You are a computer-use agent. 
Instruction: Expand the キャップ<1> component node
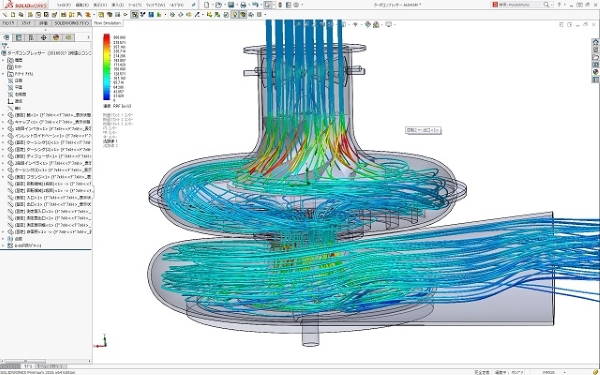(3, 122)
